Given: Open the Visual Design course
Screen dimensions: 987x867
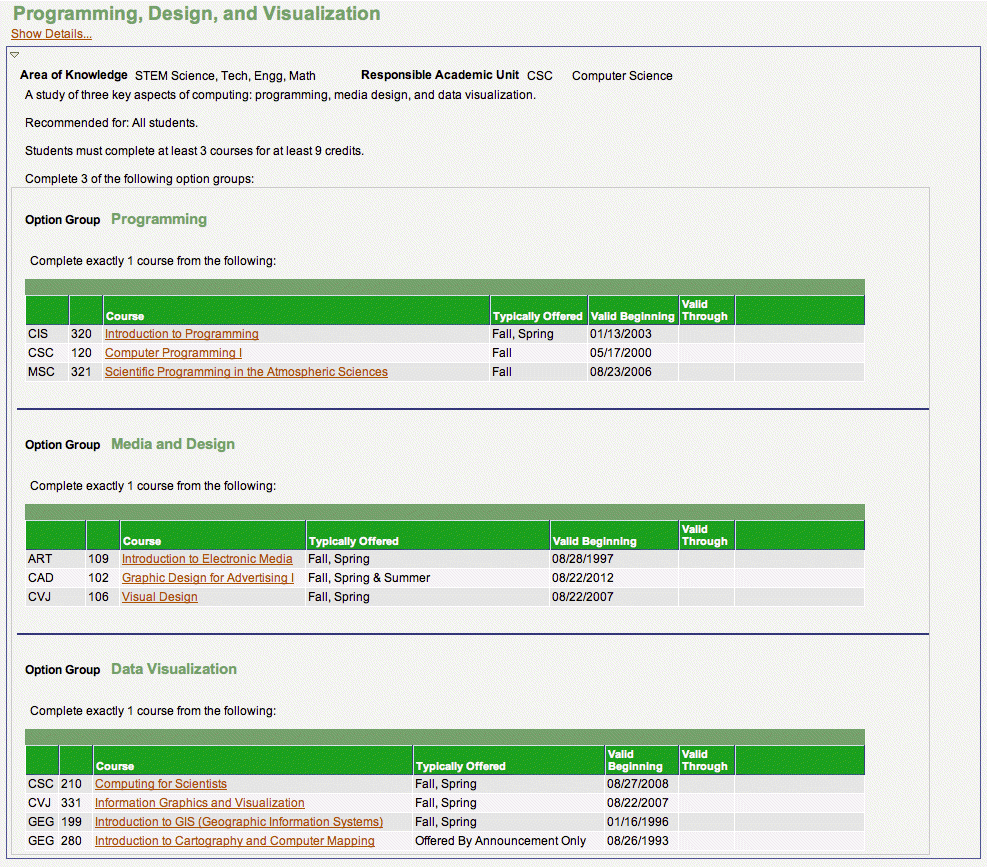Looking at the screenshot, I should coord(159,597).
